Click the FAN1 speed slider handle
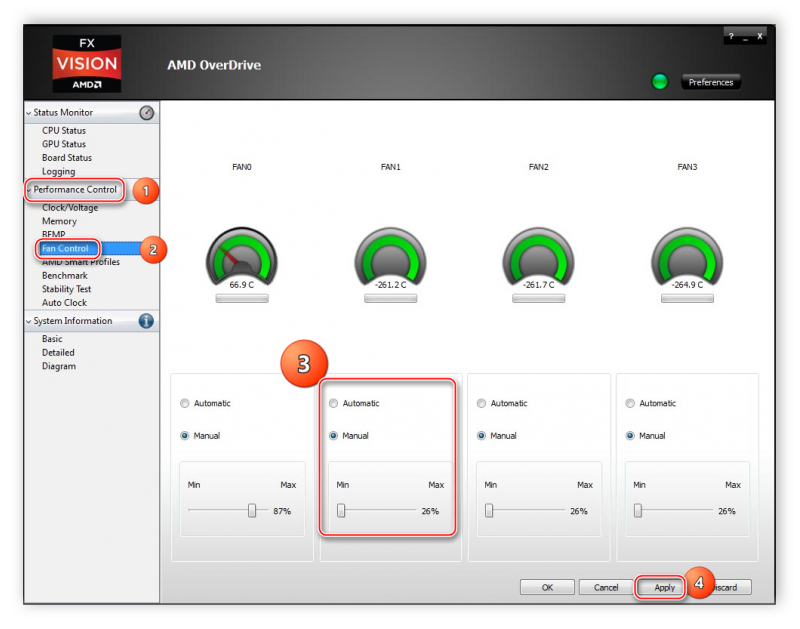800x629 pixels. point(341,510)
